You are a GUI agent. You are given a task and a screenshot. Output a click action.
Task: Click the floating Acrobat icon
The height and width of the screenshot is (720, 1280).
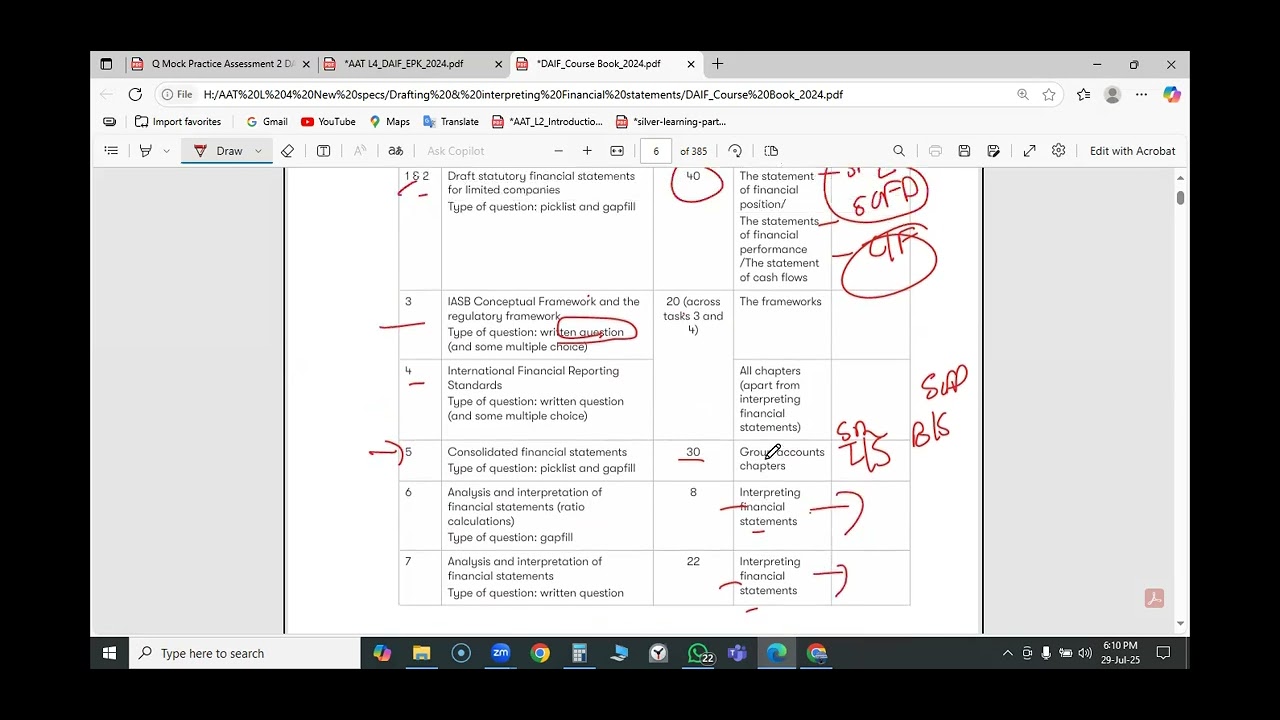(x=1154, y=598)
